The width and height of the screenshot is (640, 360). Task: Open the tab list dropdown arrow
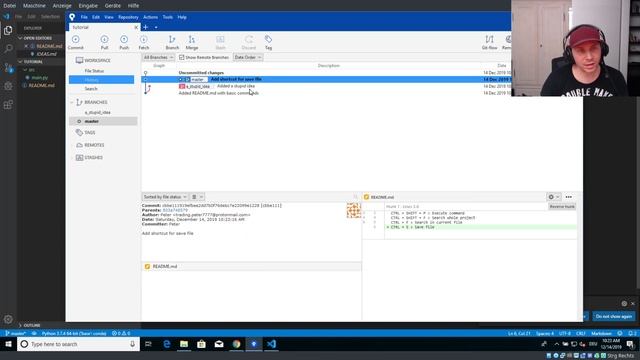point(156,27)
